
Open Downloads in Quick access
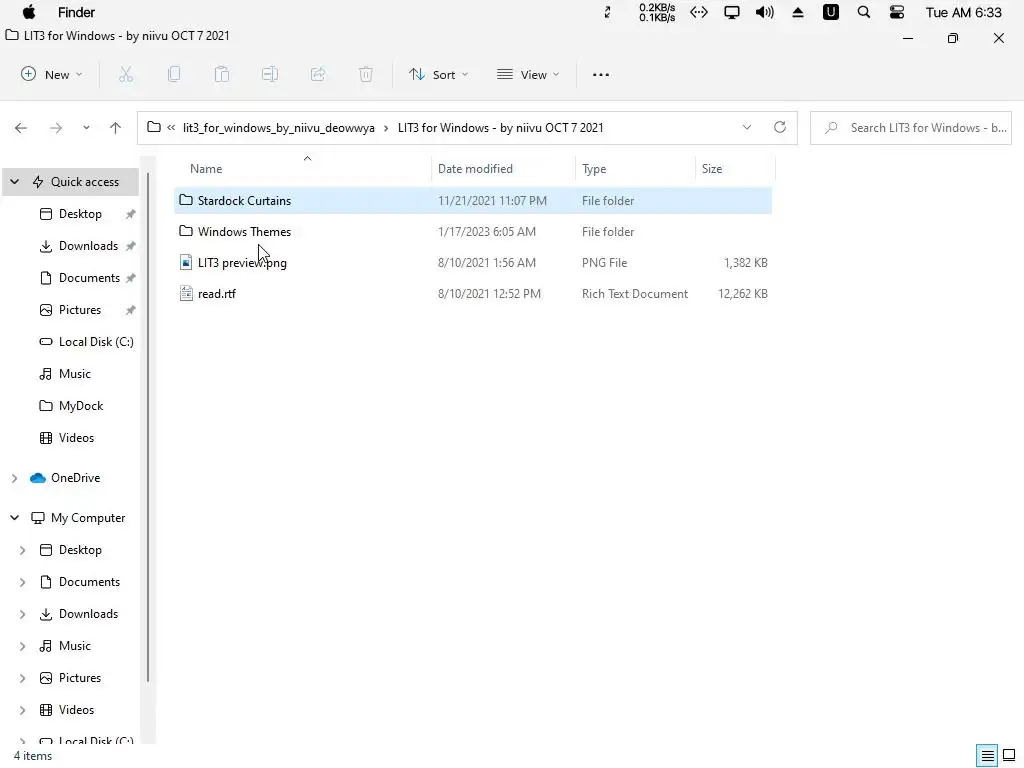point(88,246)
